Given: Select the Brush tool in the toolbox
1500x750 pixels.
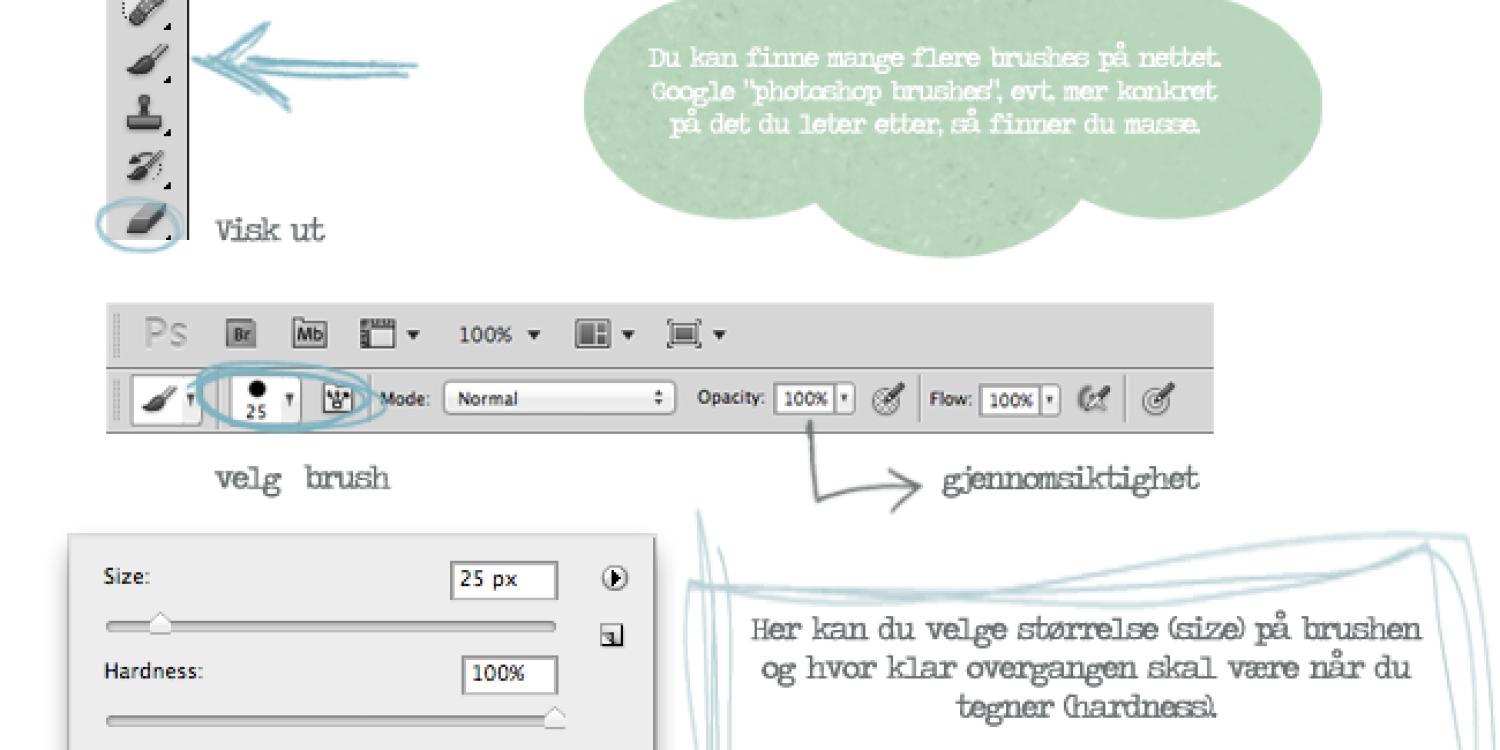Looking at the screenshot, I should pos(144,61).
